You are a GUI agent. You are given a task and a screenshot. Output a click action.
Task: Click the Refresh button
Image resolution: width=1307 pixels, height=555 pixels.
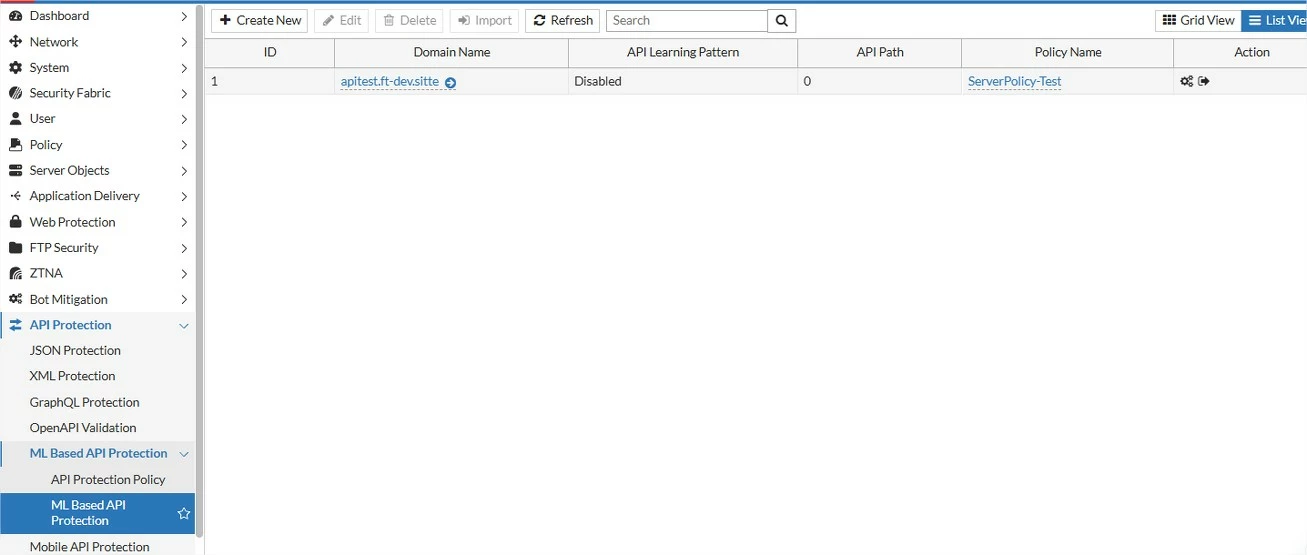[563, 20]
